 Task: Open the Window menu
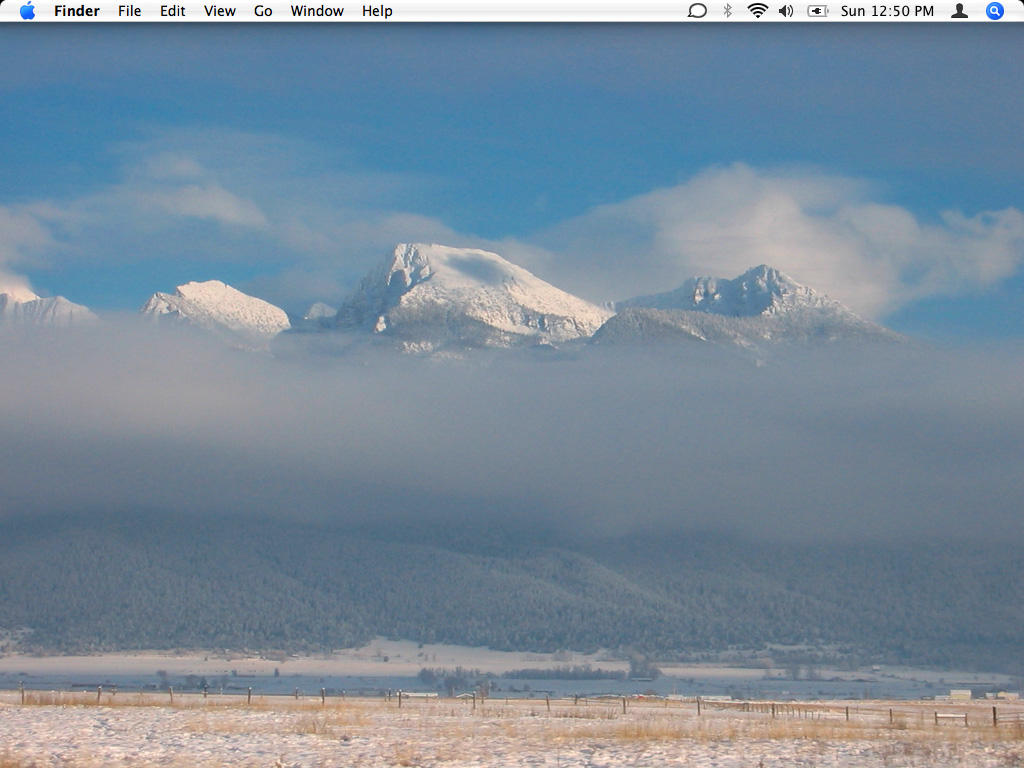pos(317,11)
